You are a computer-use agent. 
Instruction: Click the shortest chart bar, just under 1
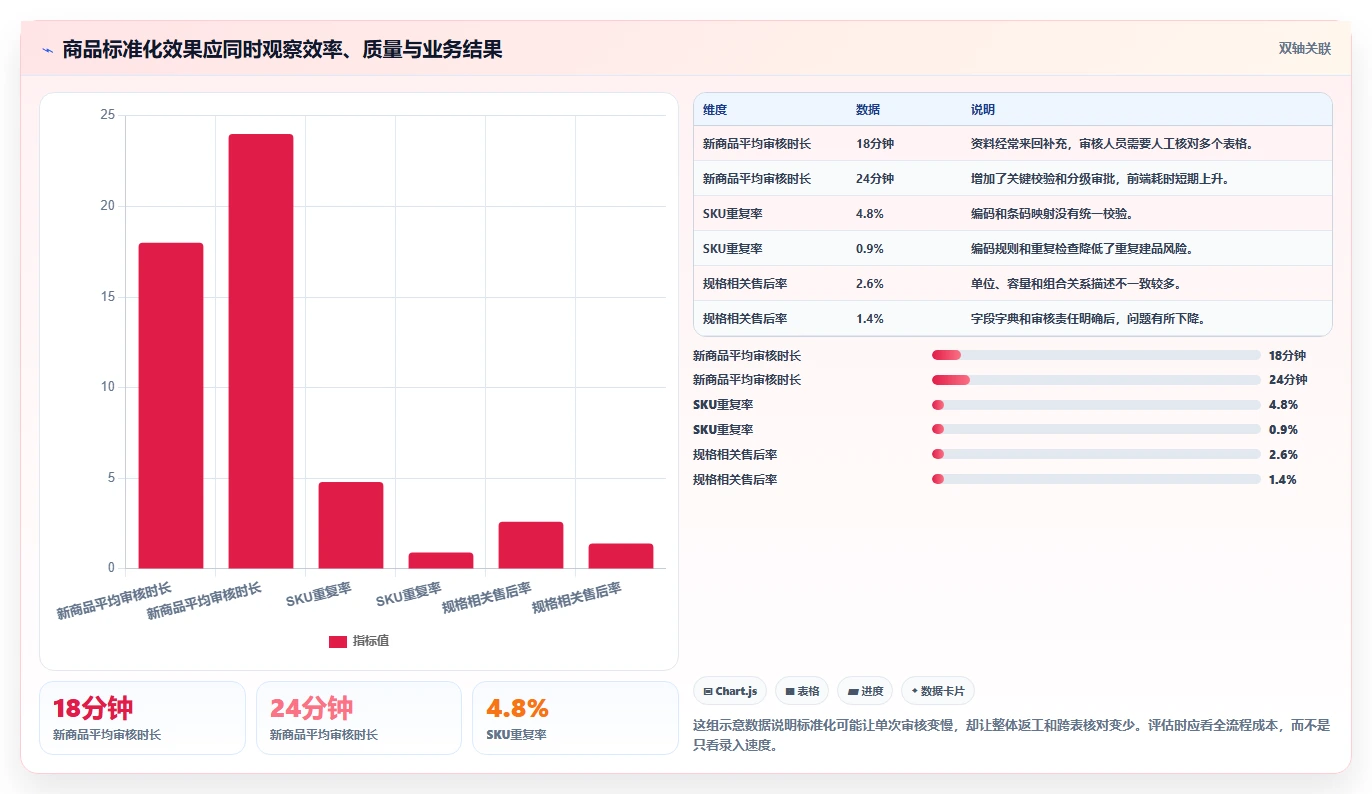tap(441, 560)
